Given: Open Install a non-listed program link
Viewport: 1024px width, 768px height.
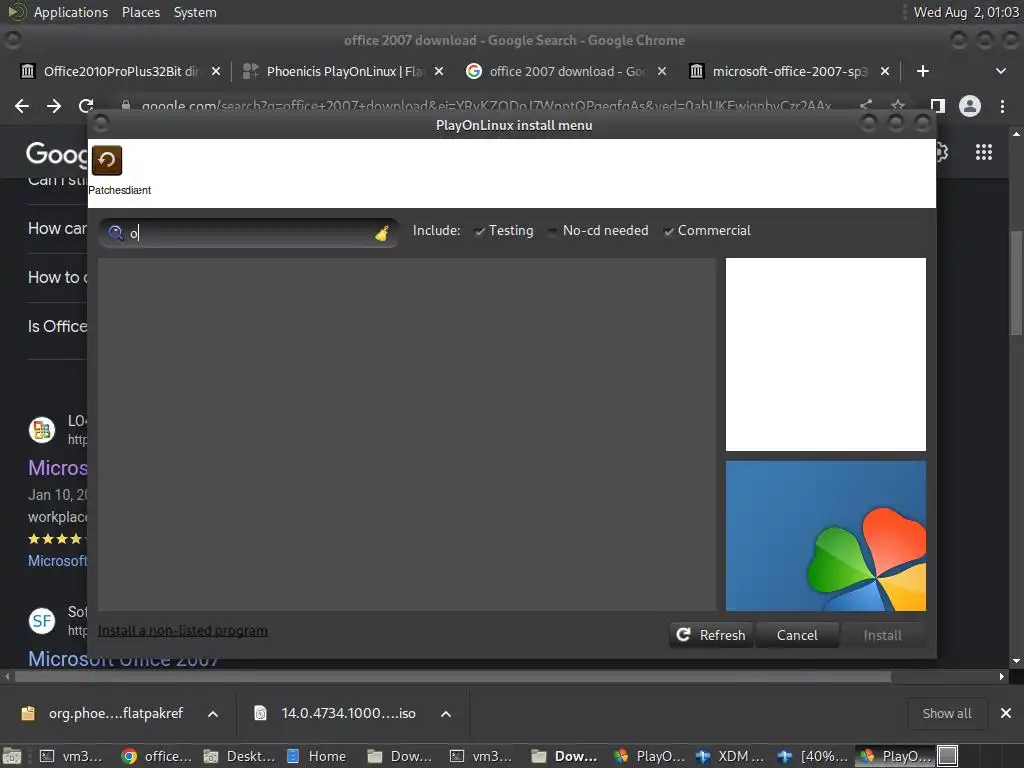Looking at the screenshot, I should [x=182, y=631].
